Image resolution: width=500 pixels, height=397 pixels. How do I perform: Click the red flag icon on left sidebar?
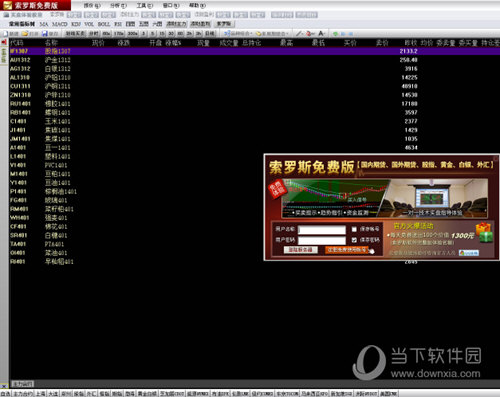click(4, 42)
